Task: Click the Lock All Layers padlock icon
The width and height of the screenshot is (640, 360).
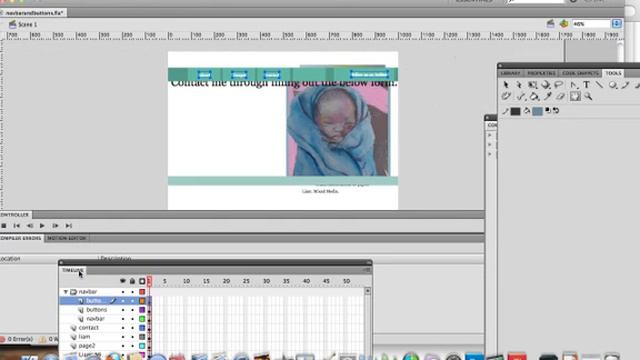Action: pos(132,281)
